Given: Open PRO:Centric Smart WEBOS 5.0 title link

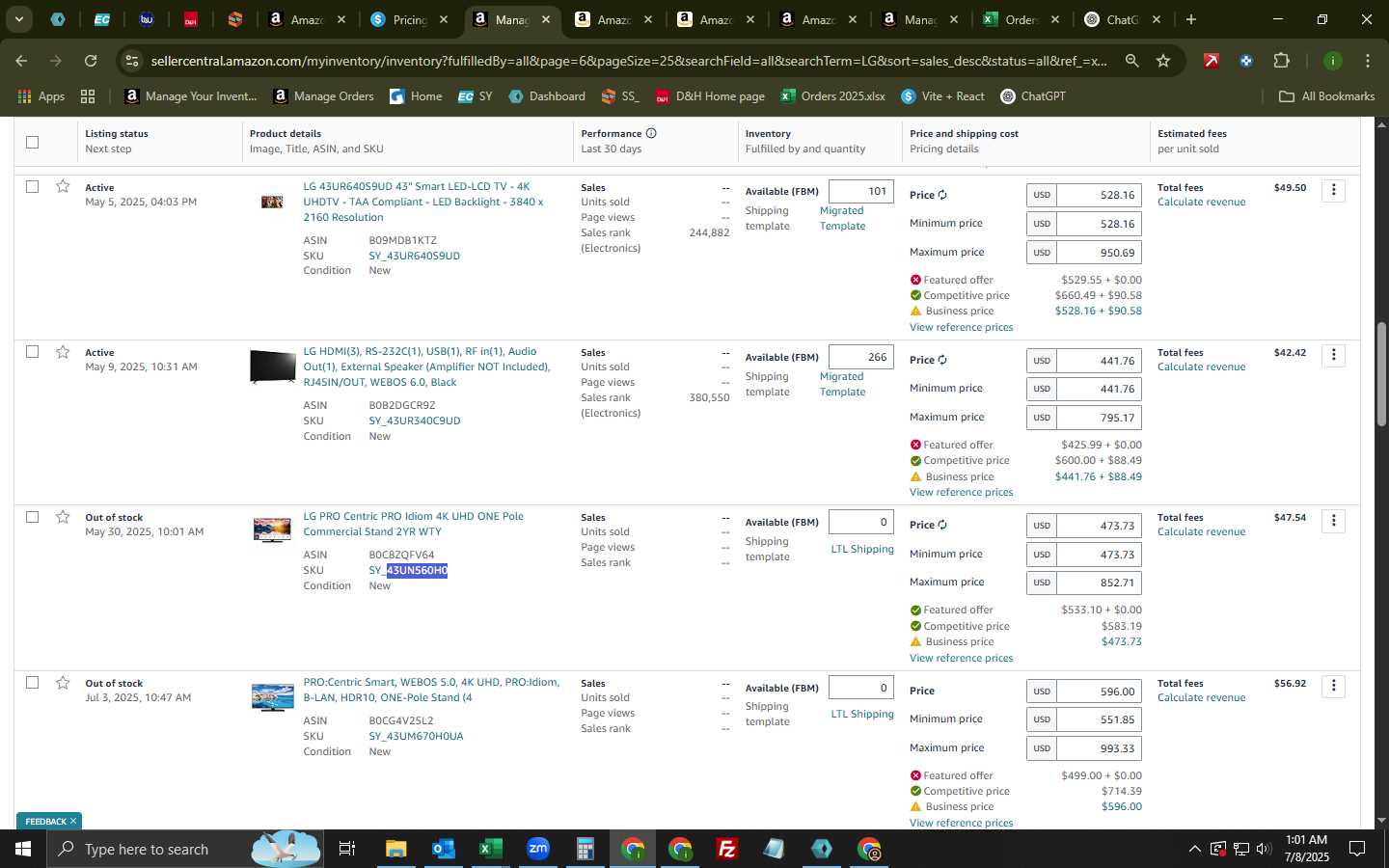Looking at the screenshot, I should coord(431,690).
